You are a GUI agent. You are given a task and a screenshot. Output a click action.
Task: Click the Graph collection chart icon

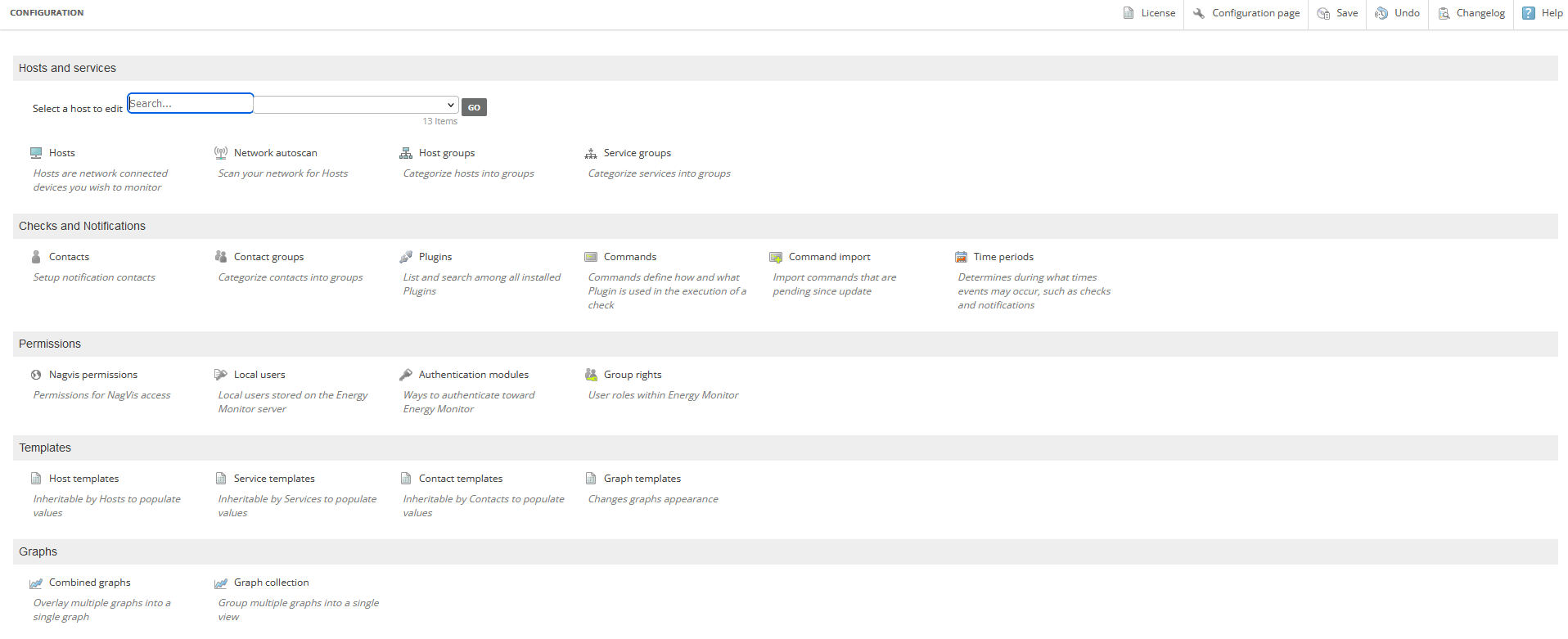[221, 583]
